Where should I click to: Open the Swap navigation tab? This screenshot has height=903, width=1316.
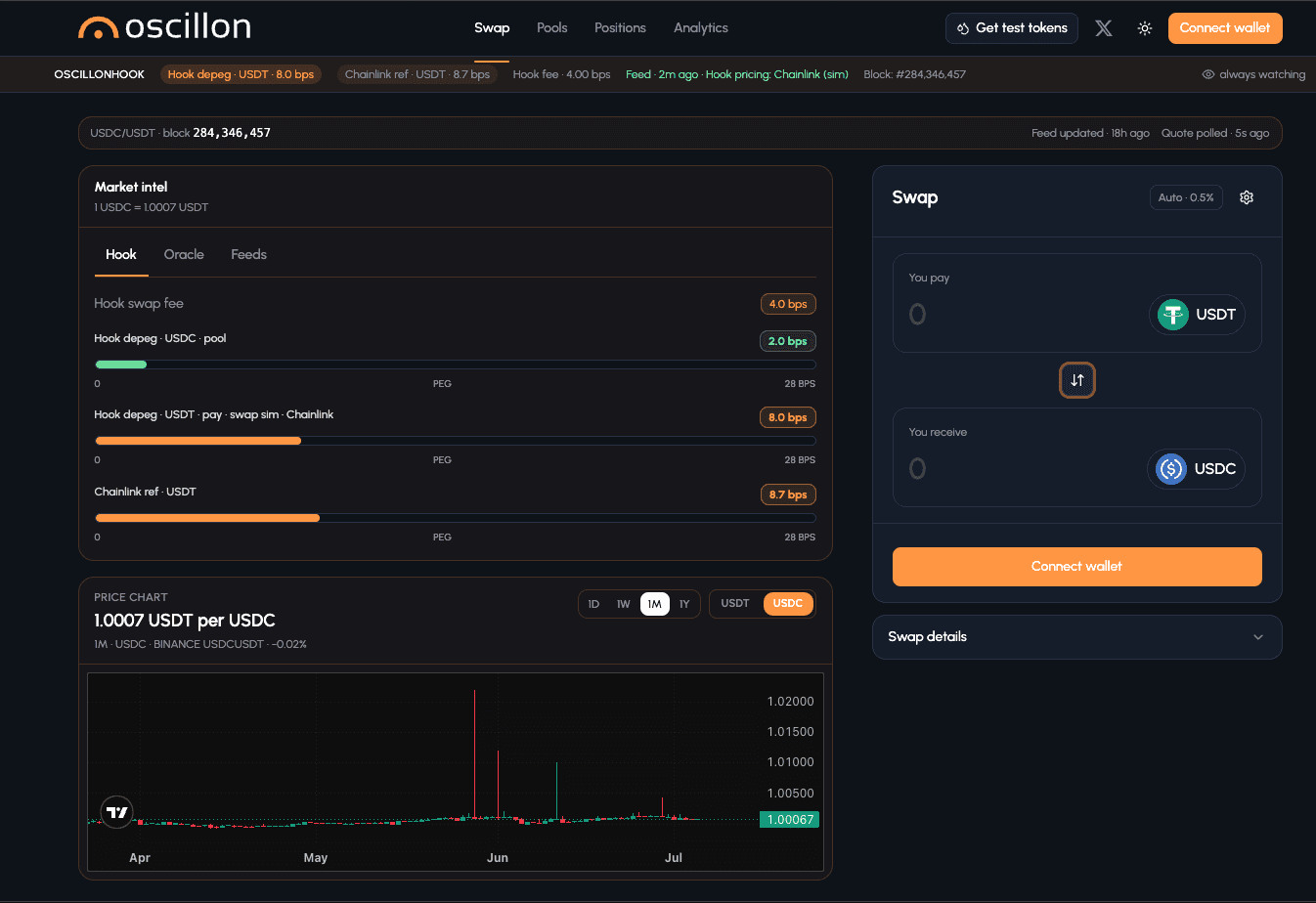coord(492,27)
